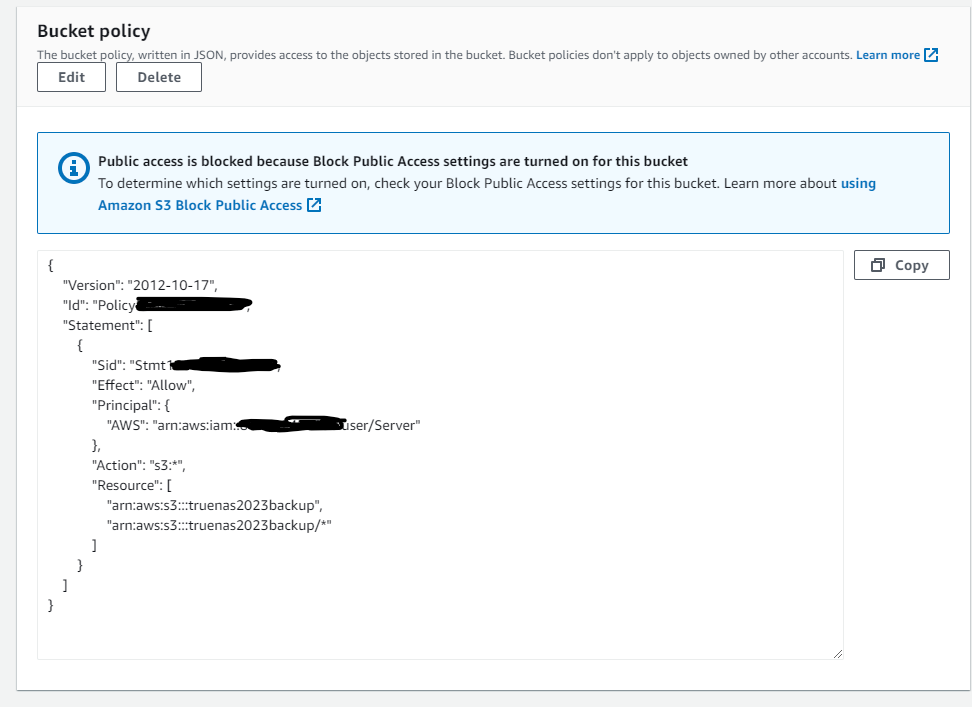This screenshot has height=707, width=972.
Task: Place cursor on the "Effect": "Allow" line
Action: [x=143, y=385]
